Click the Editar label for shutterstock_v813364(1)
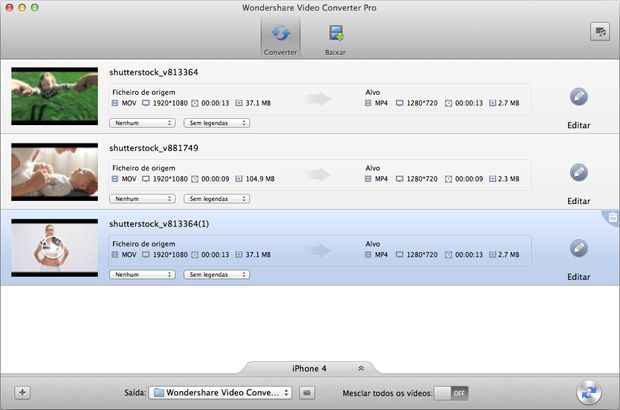This screenshot has height=410, width=620. click(578, 277)
